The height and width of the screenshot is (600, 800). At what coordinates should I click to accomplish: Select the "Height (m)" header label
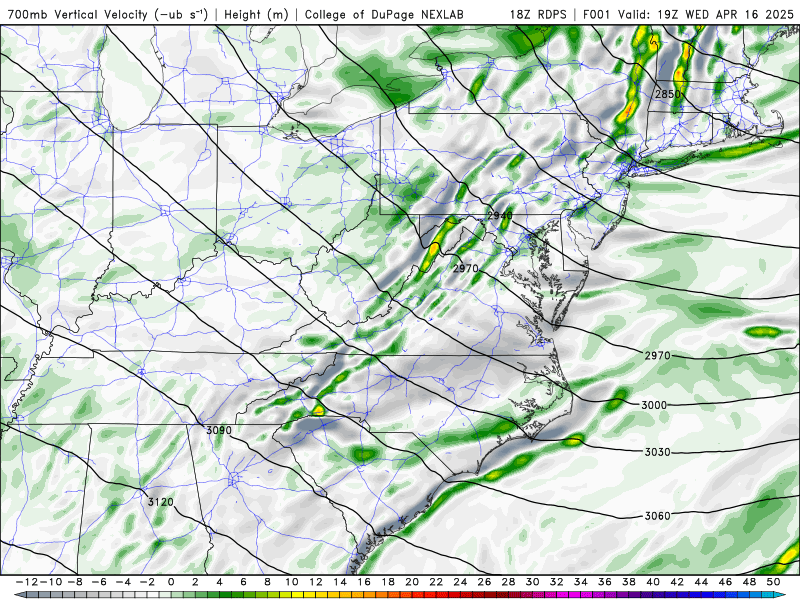(256, 14)
